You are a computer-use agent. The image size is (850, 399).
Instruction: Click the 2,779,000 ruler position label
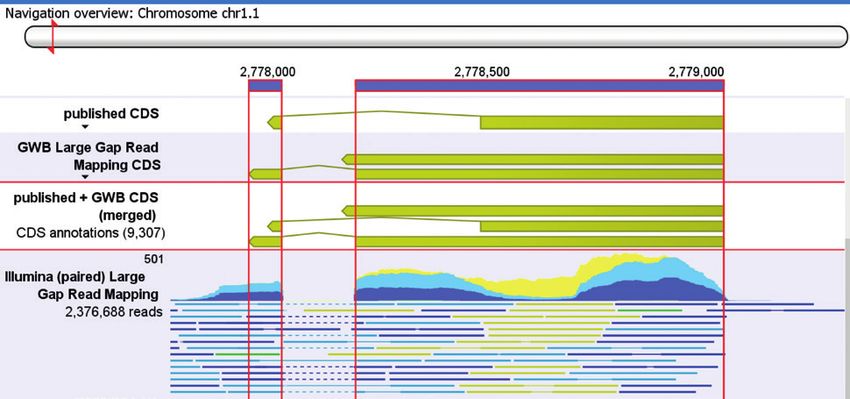(x=696, y=72)
